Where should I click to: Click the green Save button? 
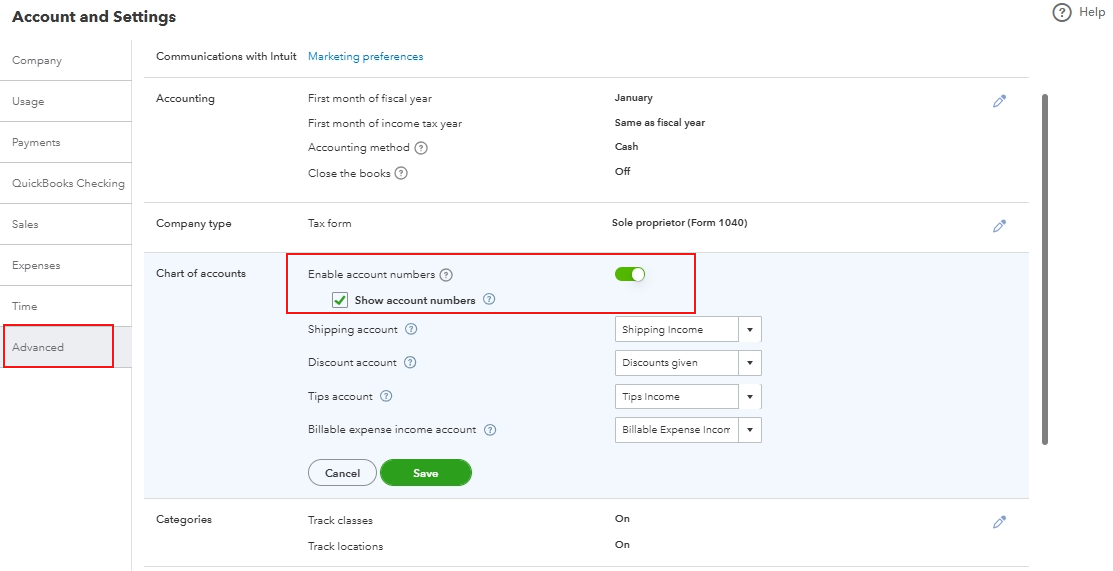425,473
